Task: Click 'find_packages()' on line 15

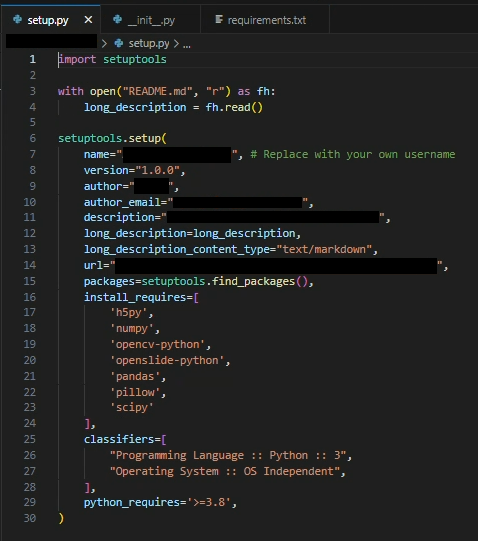Action: [260, 281]
